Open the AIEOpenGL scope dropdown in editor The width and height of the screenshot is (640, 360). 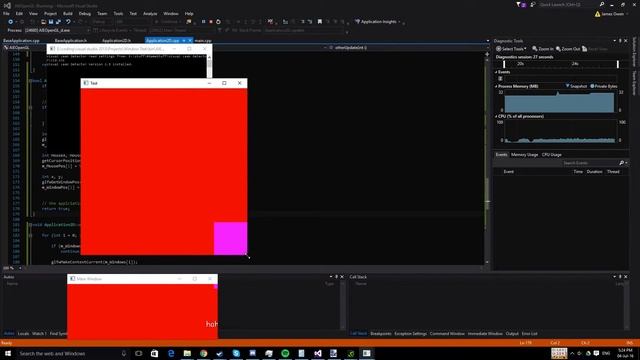pyautogui.click(x=24, y=48)
